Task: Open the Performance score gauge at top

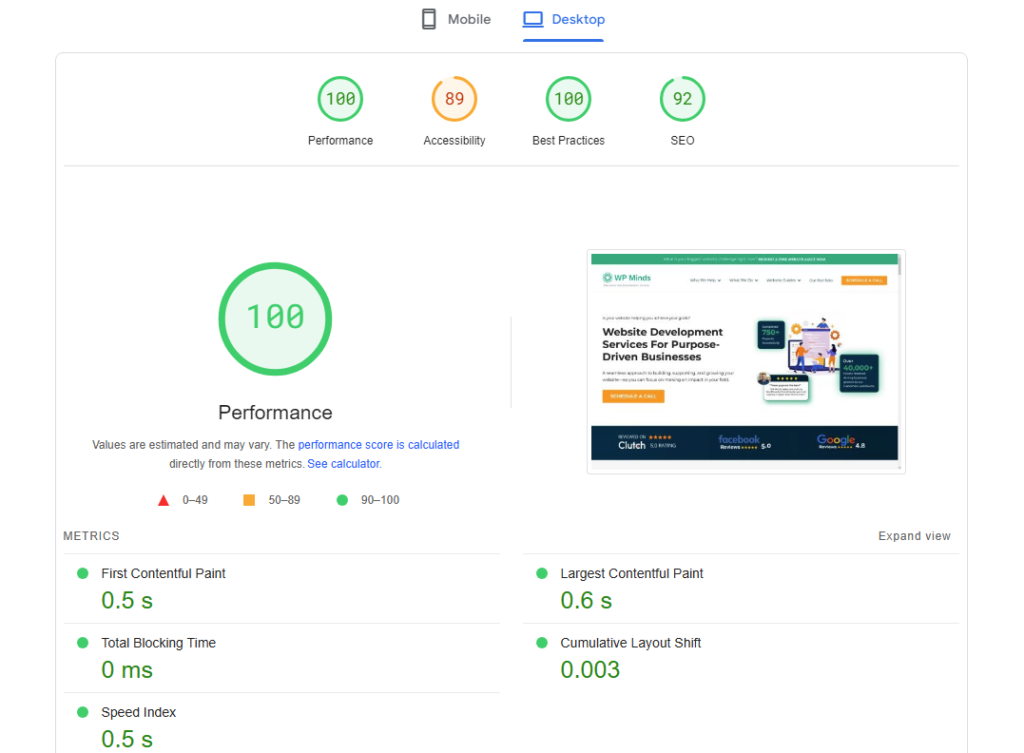Action: tap(340, 99)
